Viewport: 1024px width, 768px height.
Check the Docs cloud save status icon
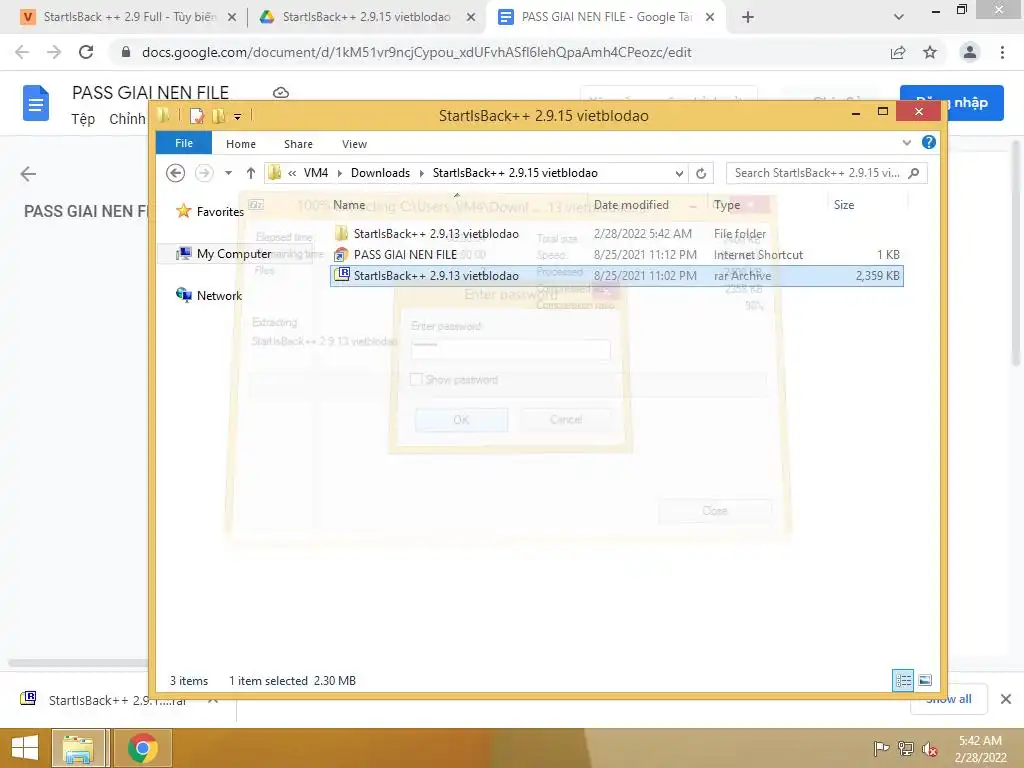tap(281, 93)
